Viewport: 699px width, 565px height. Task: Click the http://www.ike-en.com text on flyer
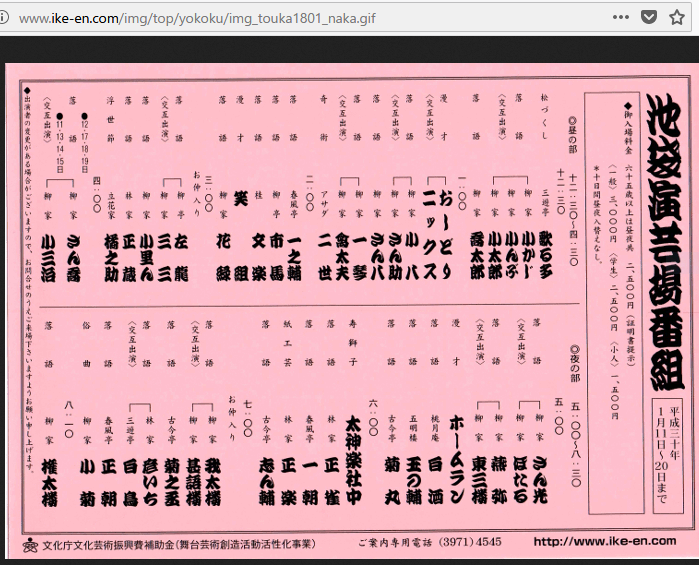[x=604, y=541]
